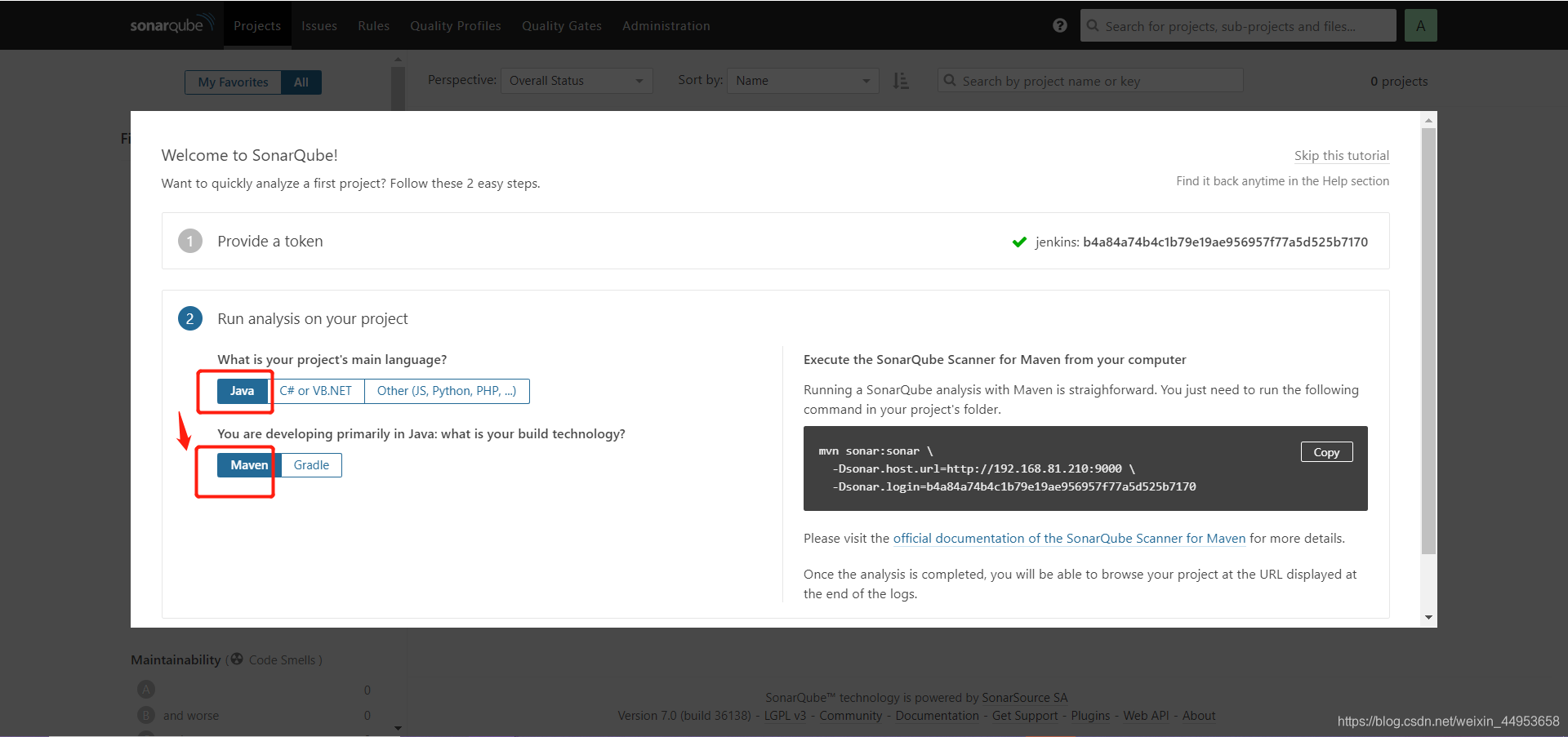Open the Web API footer link
Image resolution: width=1568 pixels, height=737 pixels.
(1146, 716)
